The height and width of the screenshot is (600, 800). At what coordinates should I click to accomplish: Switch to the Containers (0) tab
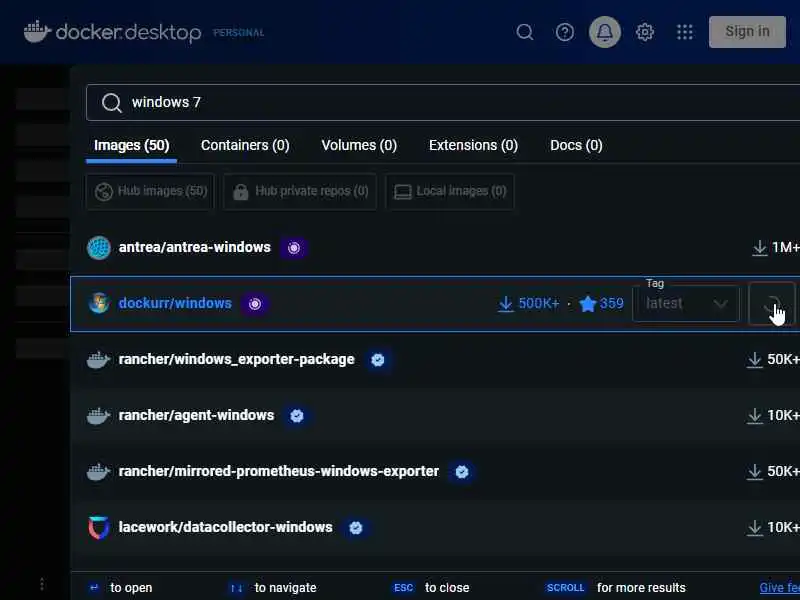(245, 145)
